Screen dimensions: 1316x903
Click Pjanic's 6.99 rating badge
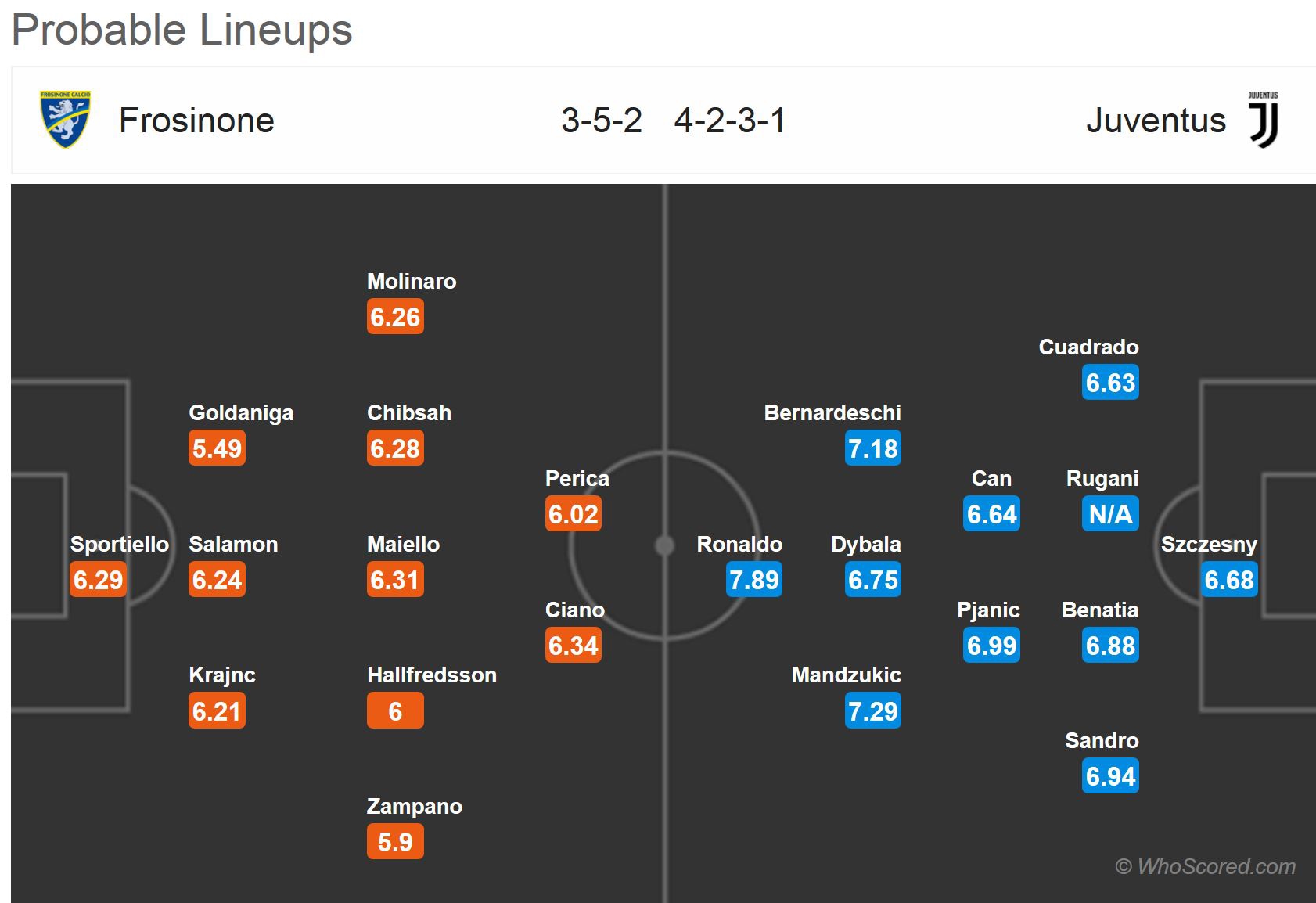(991, 646)
